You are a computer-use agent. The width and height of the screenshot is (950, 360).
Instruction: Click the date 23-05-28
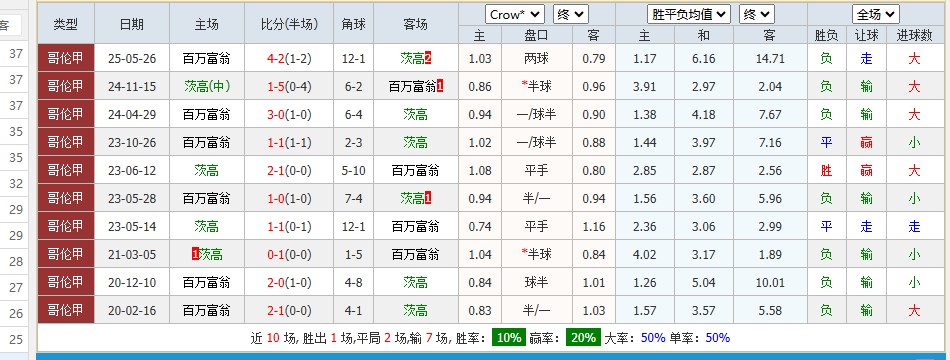click(x=132, y=199)
